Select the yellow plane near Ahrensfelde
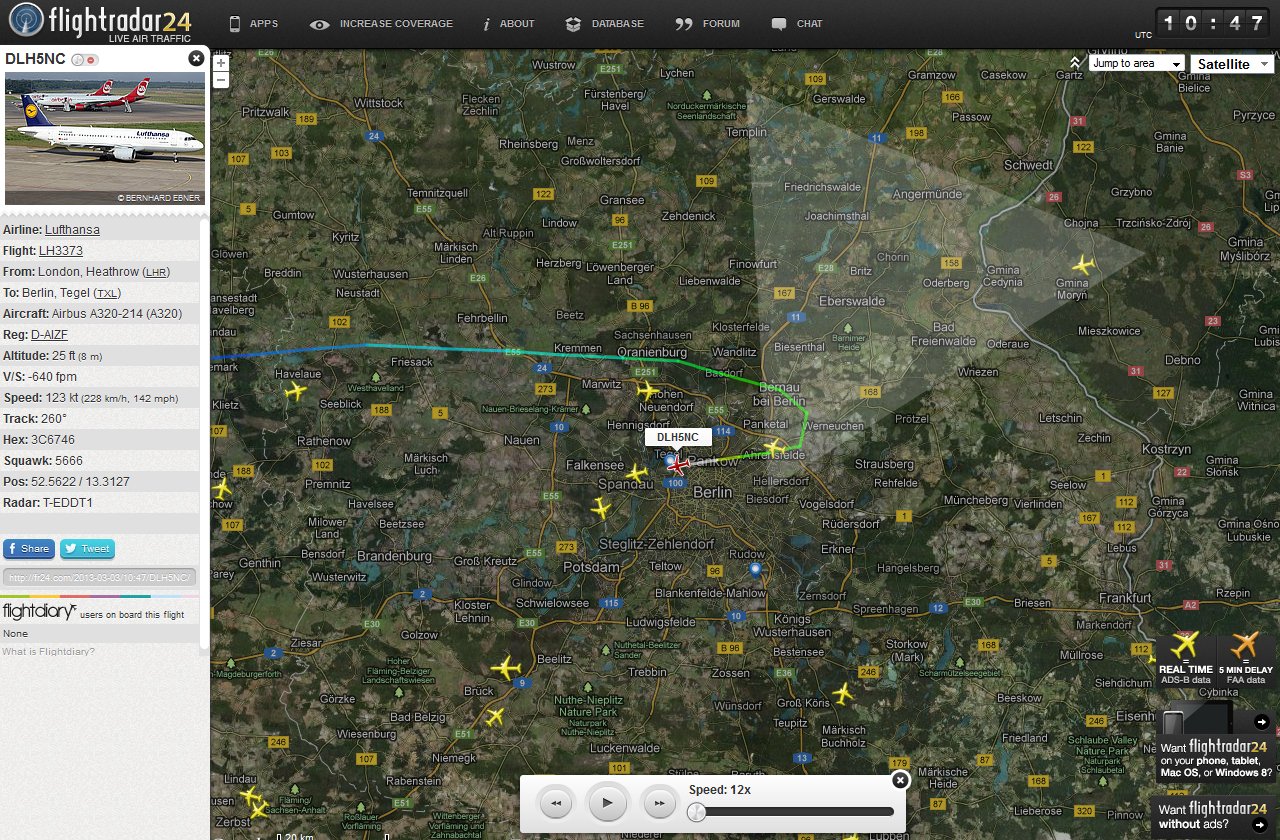The width and height of the screenshot is (1280, 840). tap(774, 447)
